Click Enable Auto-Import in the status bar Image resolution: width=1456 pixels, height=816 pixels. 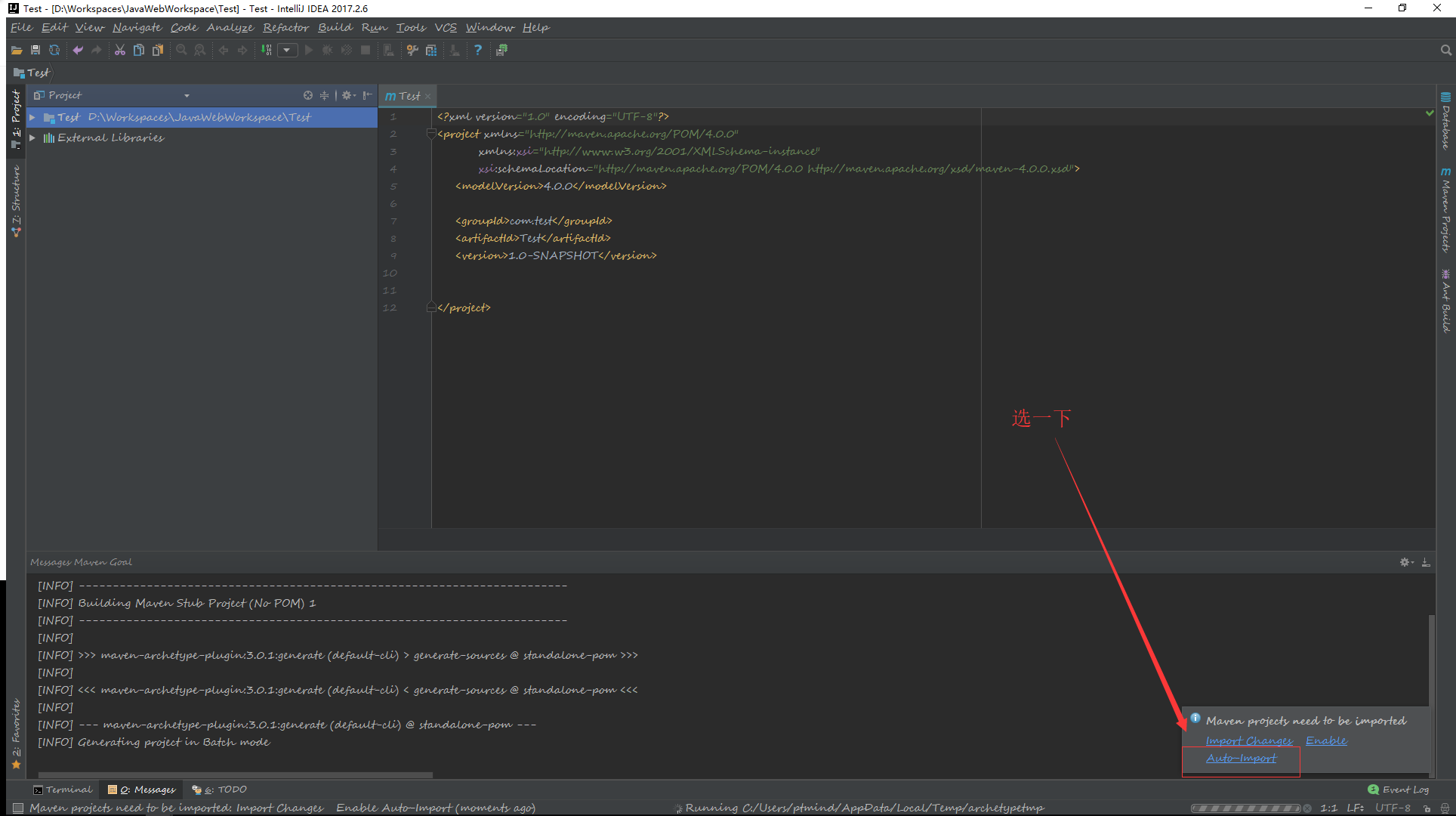pyautogui.click(x=393, y=808)
